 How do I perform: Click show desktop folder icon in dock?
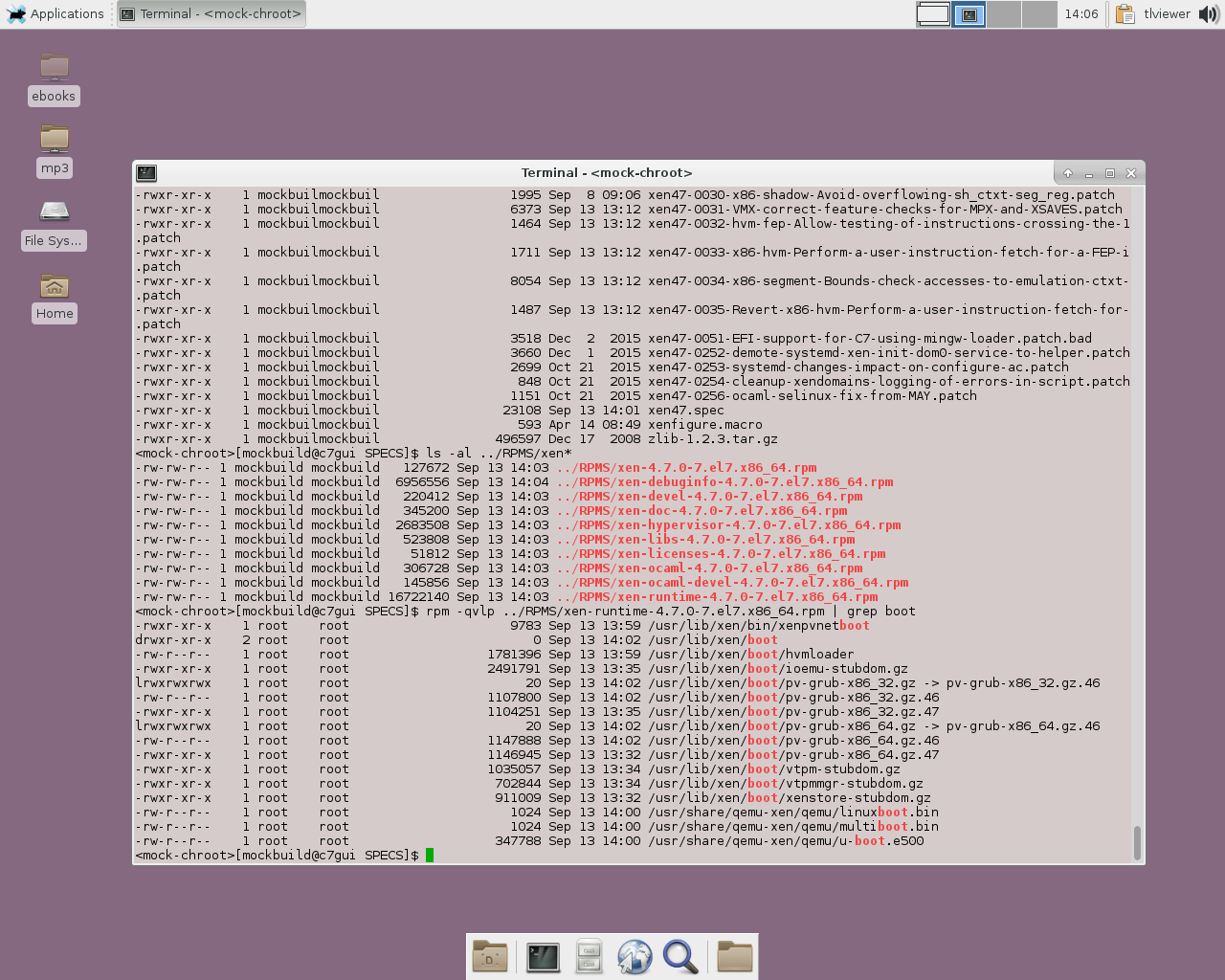coord(490,957)
